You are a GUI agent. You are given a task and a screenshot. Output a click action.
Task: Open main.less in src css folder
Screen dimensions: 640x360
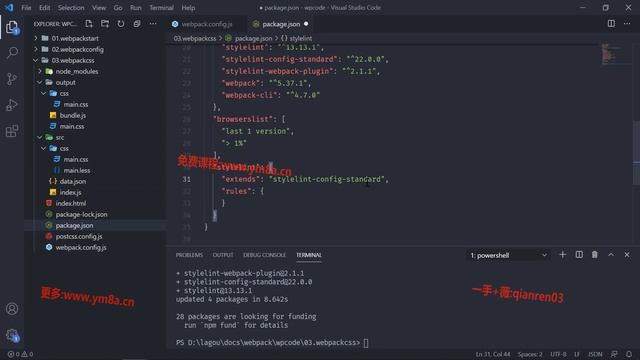(77, 171)
